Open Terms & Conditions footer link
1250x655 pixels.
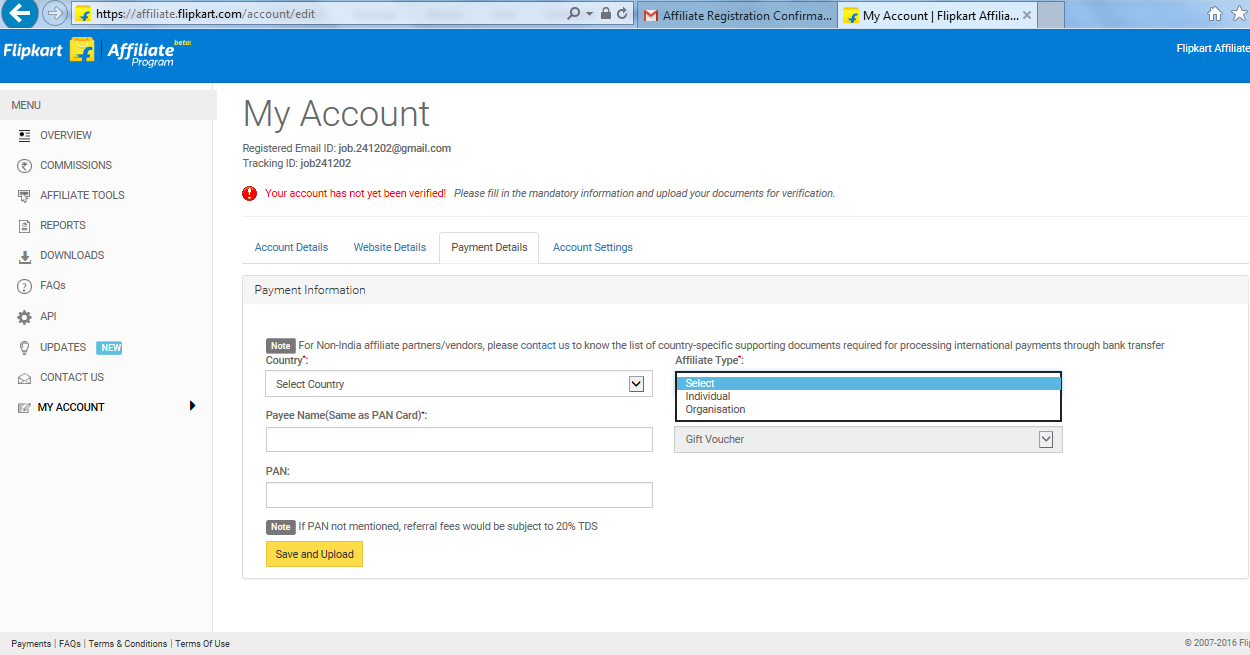point(128,644)
